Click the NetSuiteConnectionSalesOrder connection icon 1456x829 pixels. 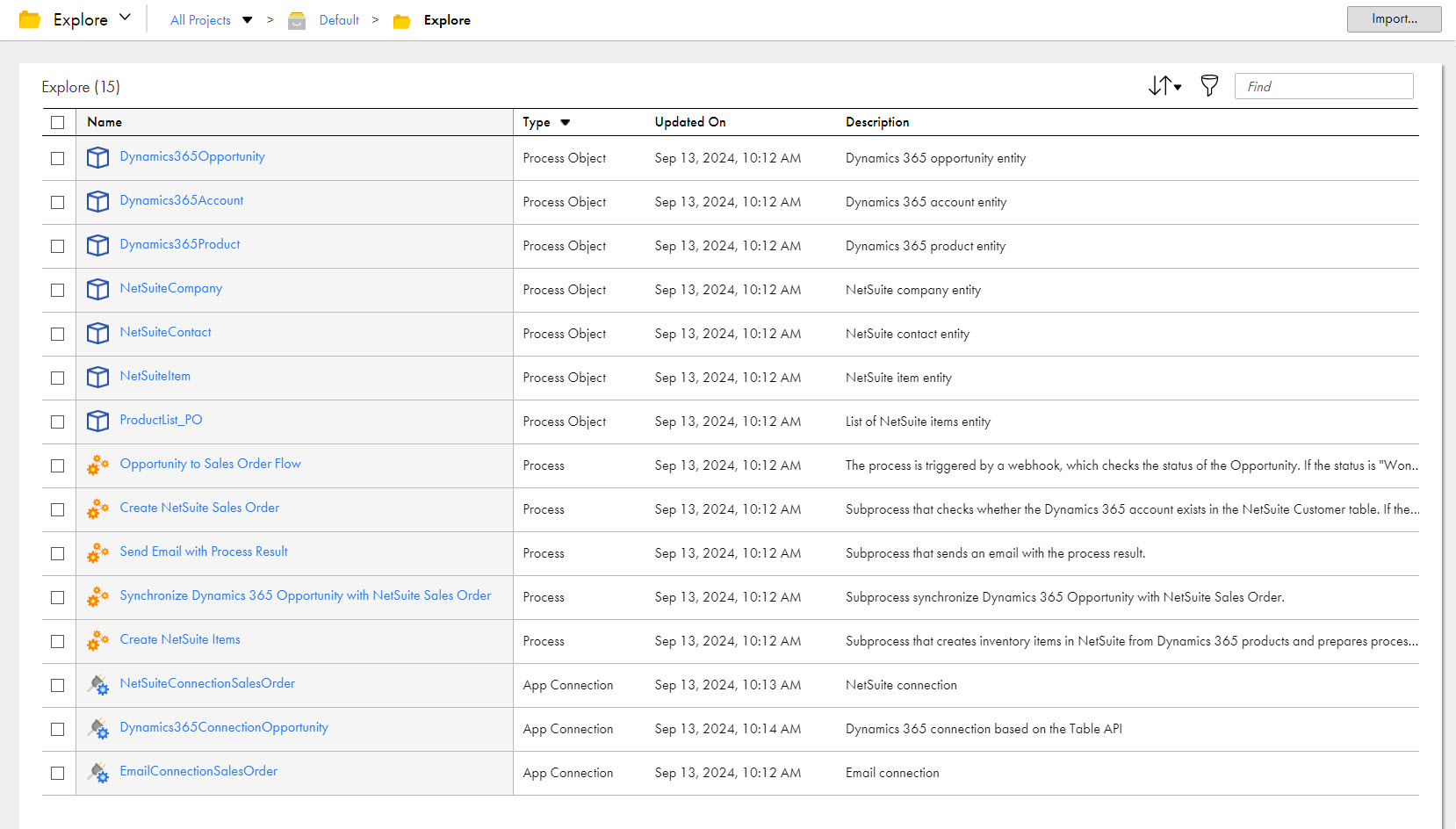97,685
